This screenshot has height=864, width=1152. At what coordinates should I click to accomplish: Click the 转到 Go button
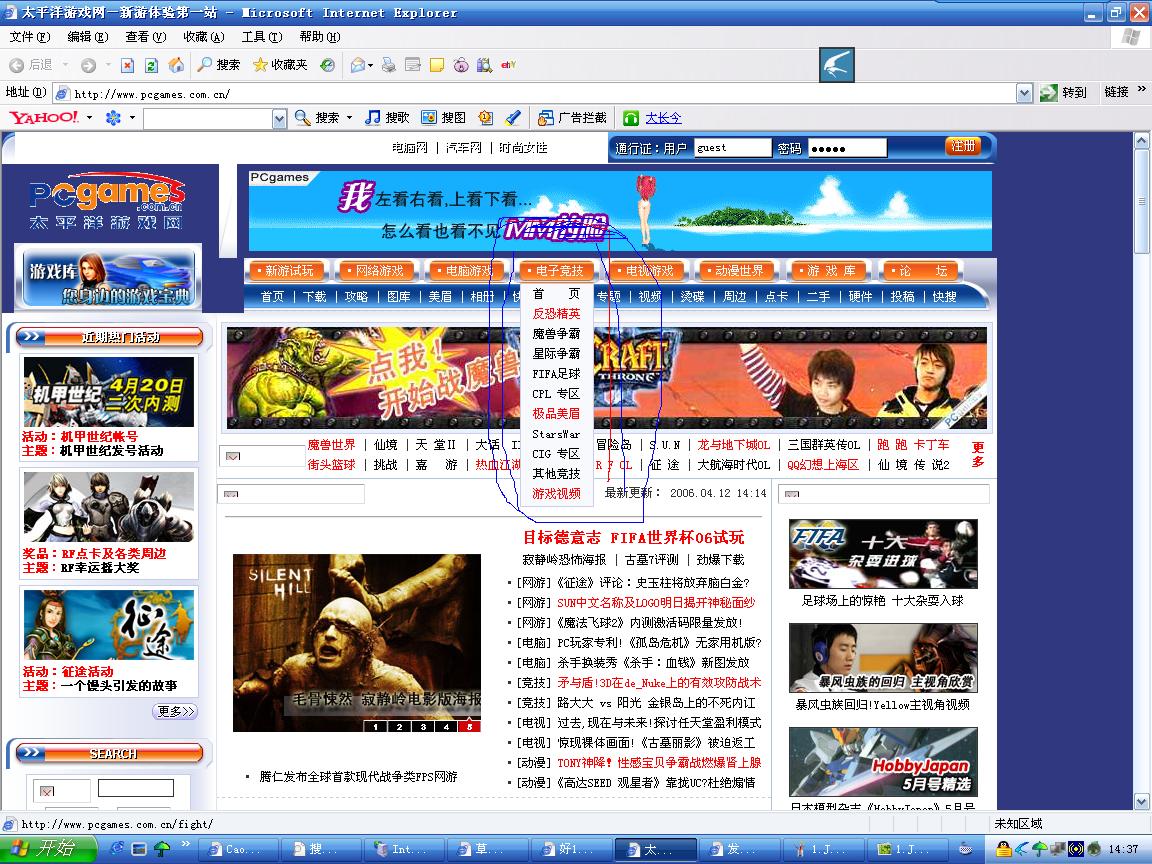1063,93
